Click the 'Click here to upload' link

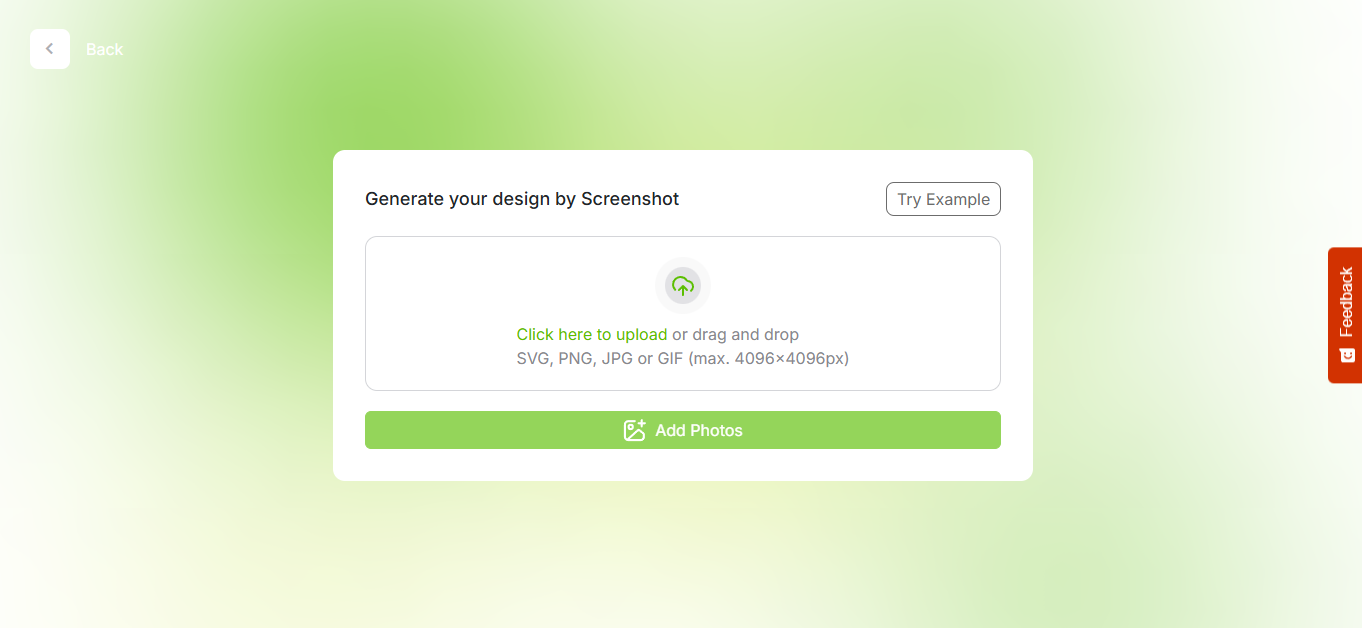591,334
